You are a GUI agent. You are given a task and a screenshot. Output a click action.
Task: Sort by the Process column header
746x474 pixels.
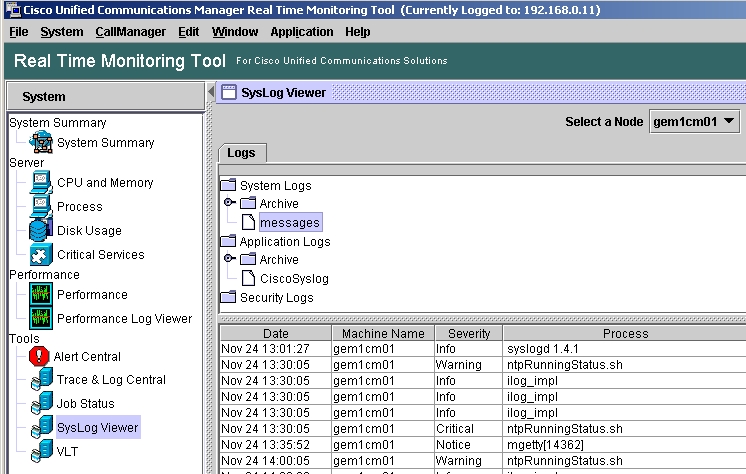[625, 333]
